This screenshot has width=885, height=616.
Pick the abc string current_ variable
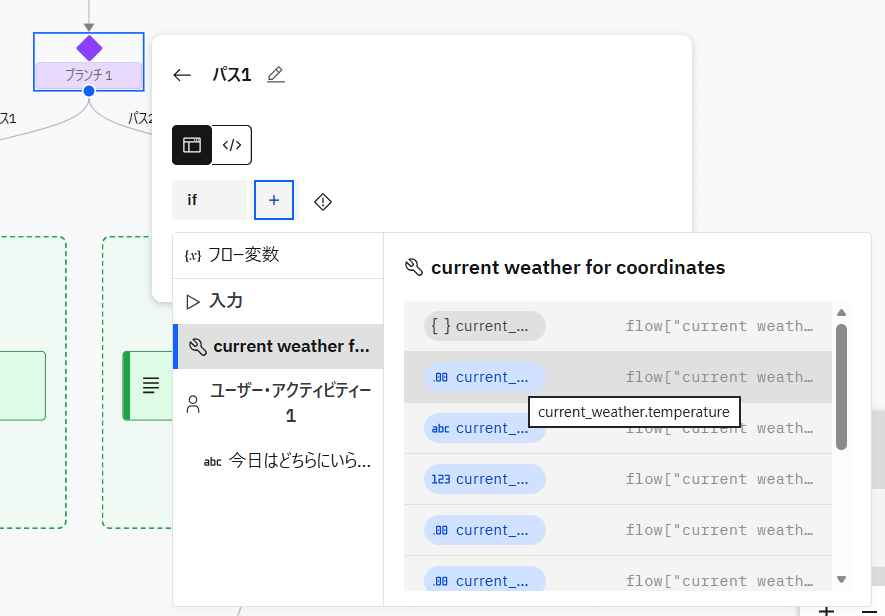click(485, 428)
